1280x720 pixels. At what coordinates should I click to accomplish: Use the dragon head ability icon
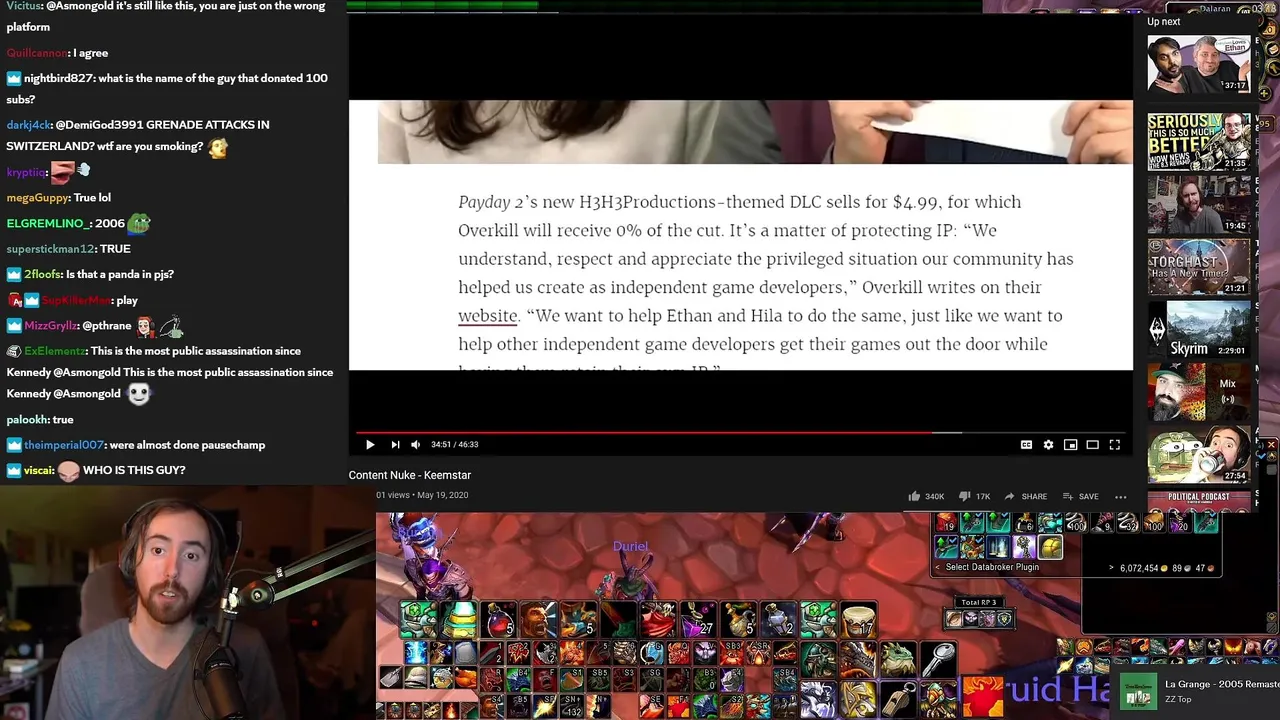pos(858,659)
